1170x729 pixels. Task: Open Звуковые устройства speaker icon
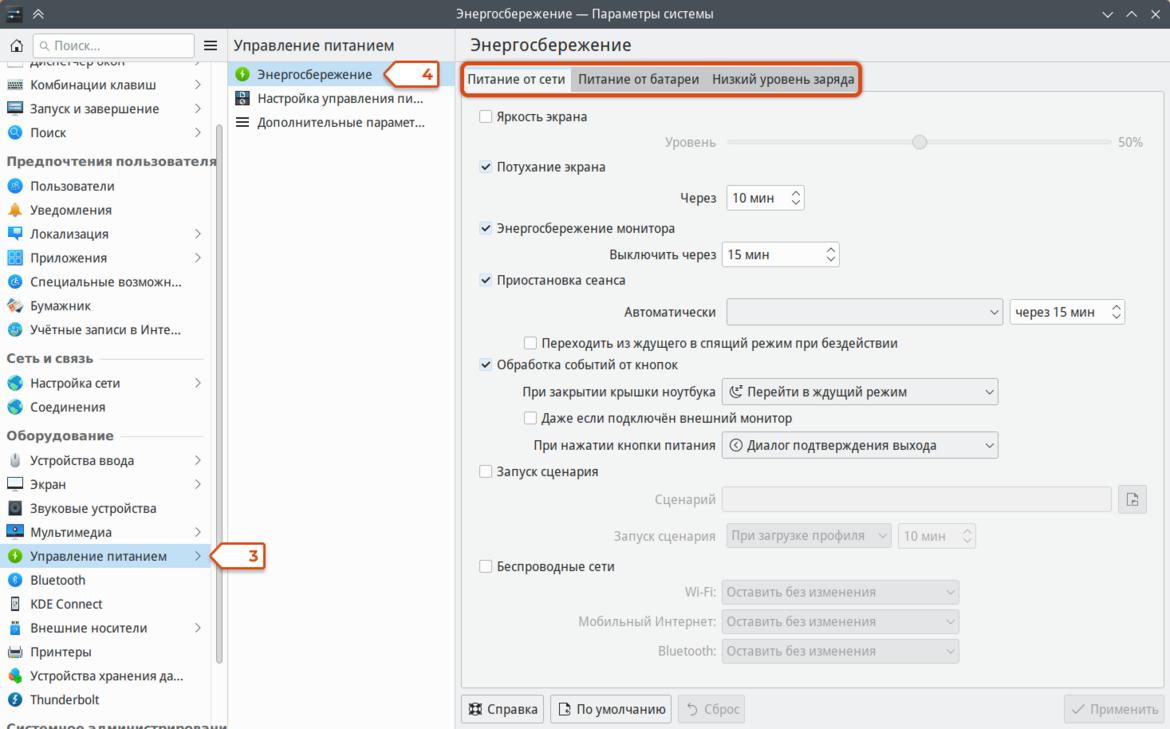pyautogui.click(x=15, y=508)
